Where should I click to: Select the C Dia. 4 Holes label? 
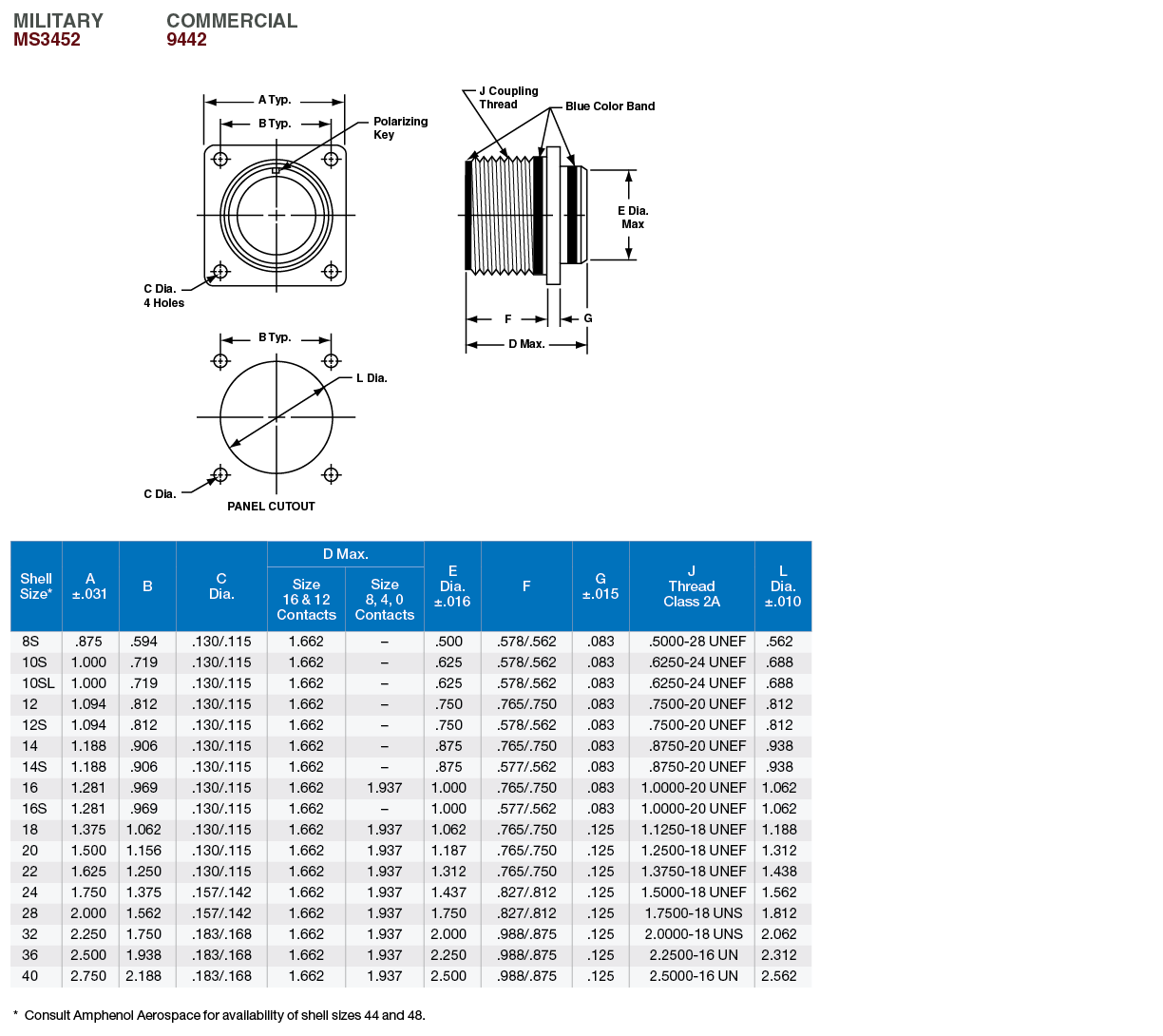pyautogui.click(x=163, y=296)
